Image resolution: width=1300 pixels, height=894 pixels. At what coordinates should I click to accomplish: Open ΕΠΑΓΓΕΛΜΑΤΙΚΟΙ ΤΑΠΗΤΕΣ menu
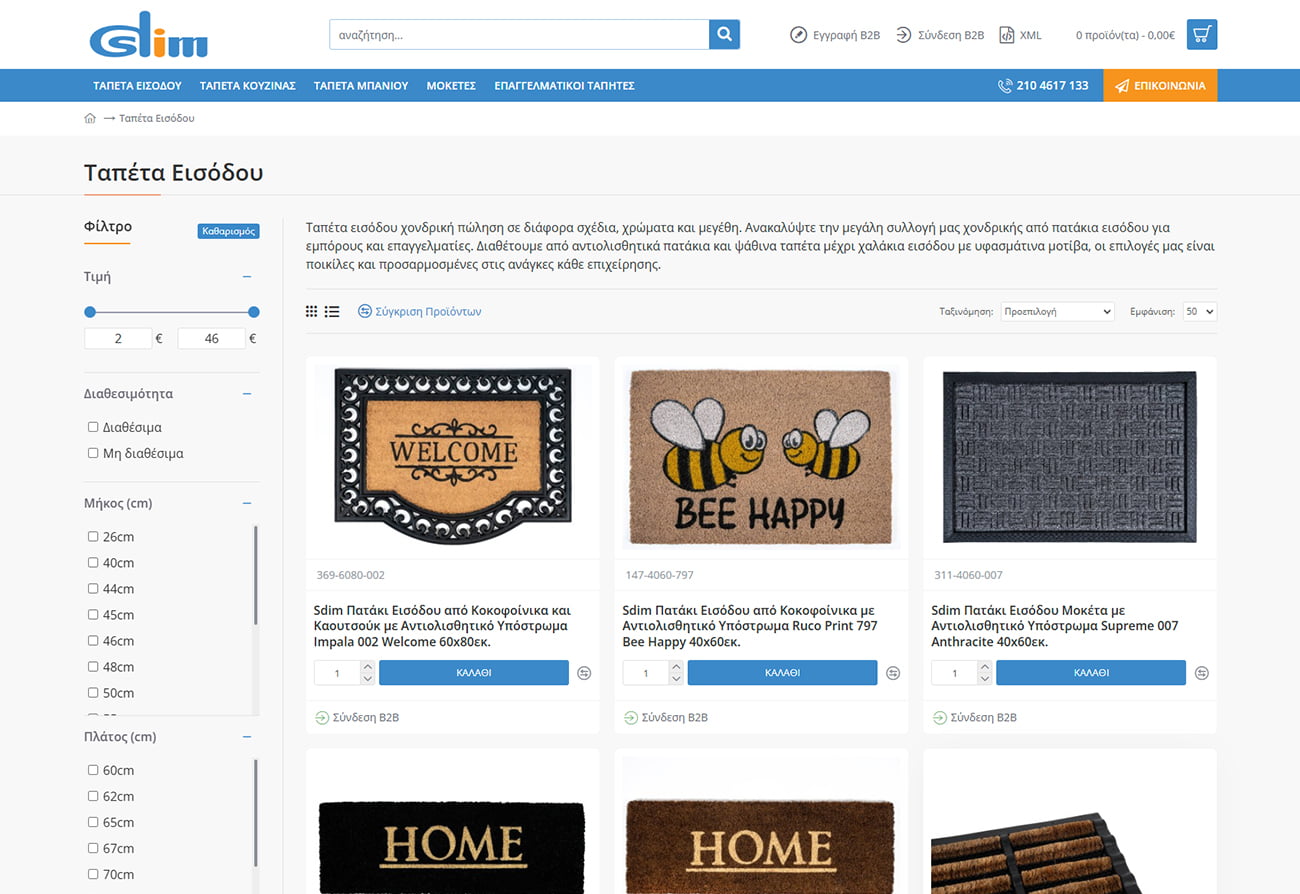click(564, 86)
